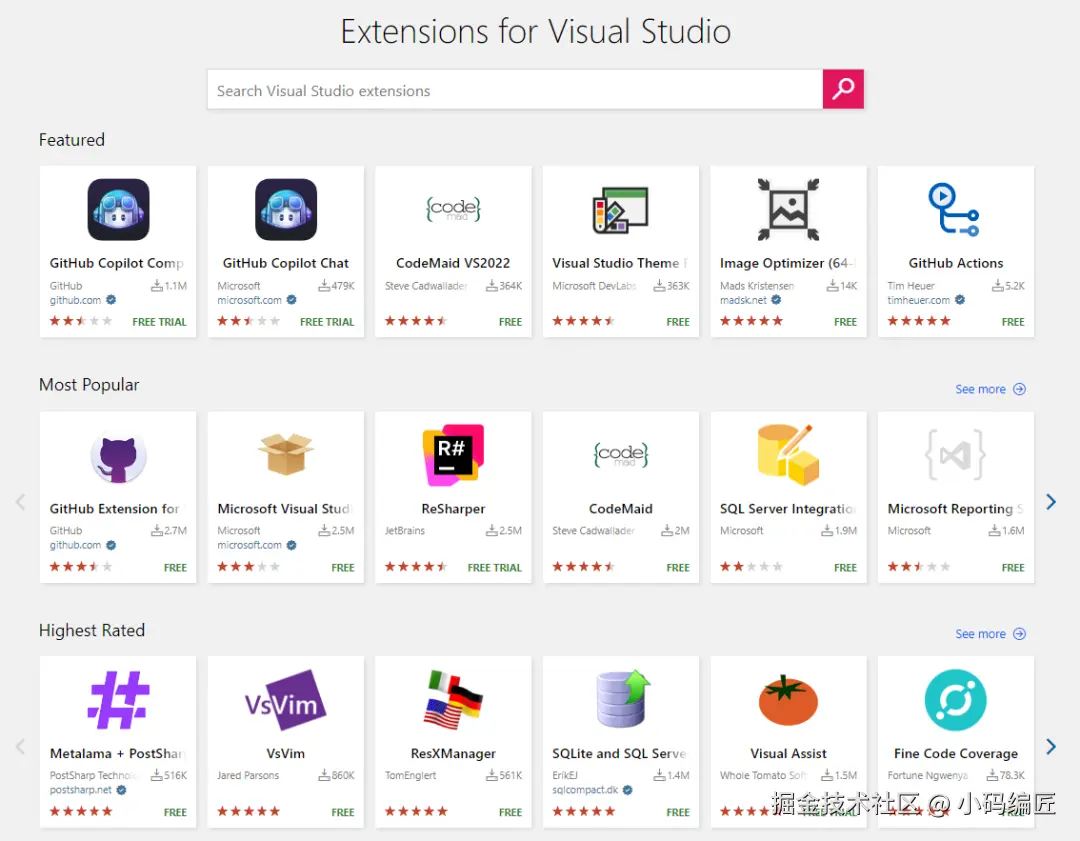Open the Fine Code Coverage title

pyautogui.click(x=955, y=754)
